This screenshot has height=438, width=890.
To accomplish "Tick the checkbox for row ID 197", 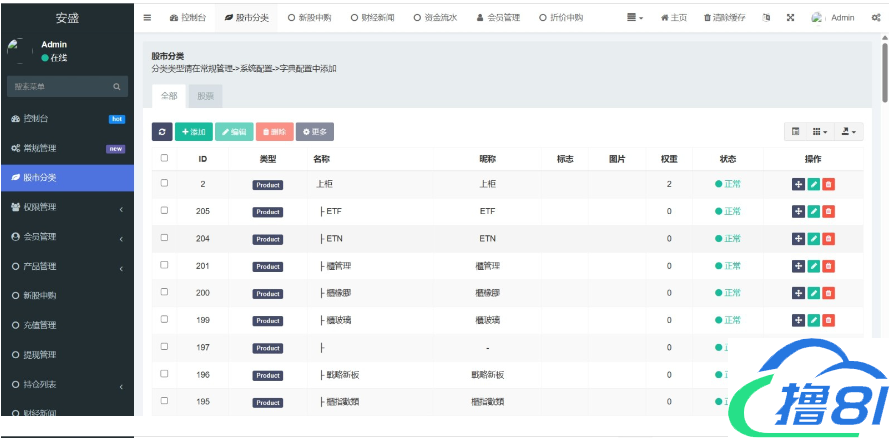I will tap(164, 347).
